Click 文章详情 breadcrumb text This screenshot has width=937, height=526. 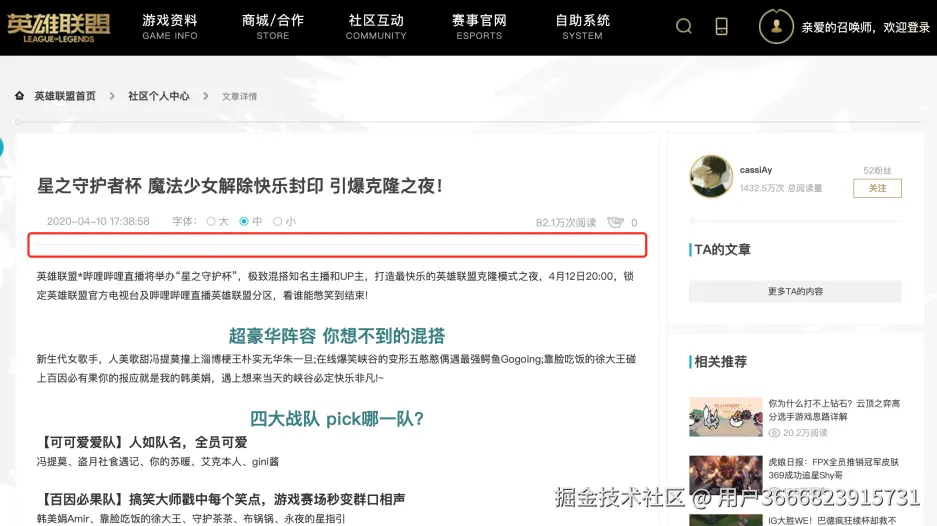click(240, 97)
